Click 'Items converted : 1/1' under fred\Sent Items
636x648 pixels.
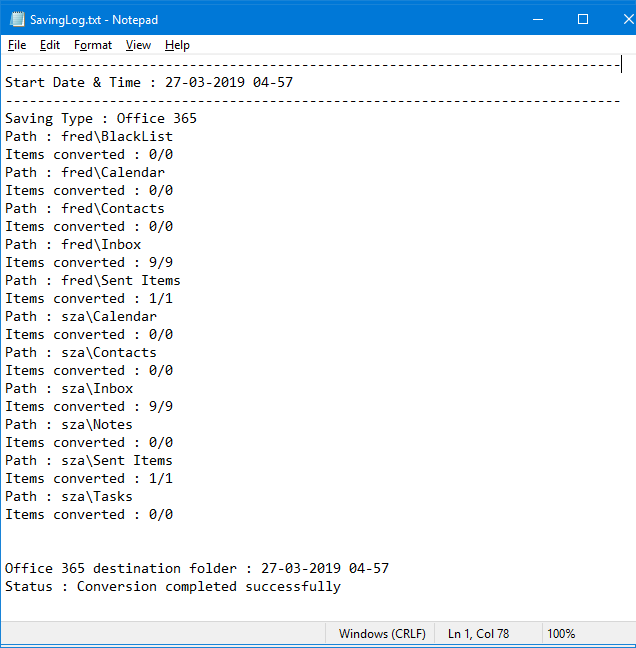(89, 298)
